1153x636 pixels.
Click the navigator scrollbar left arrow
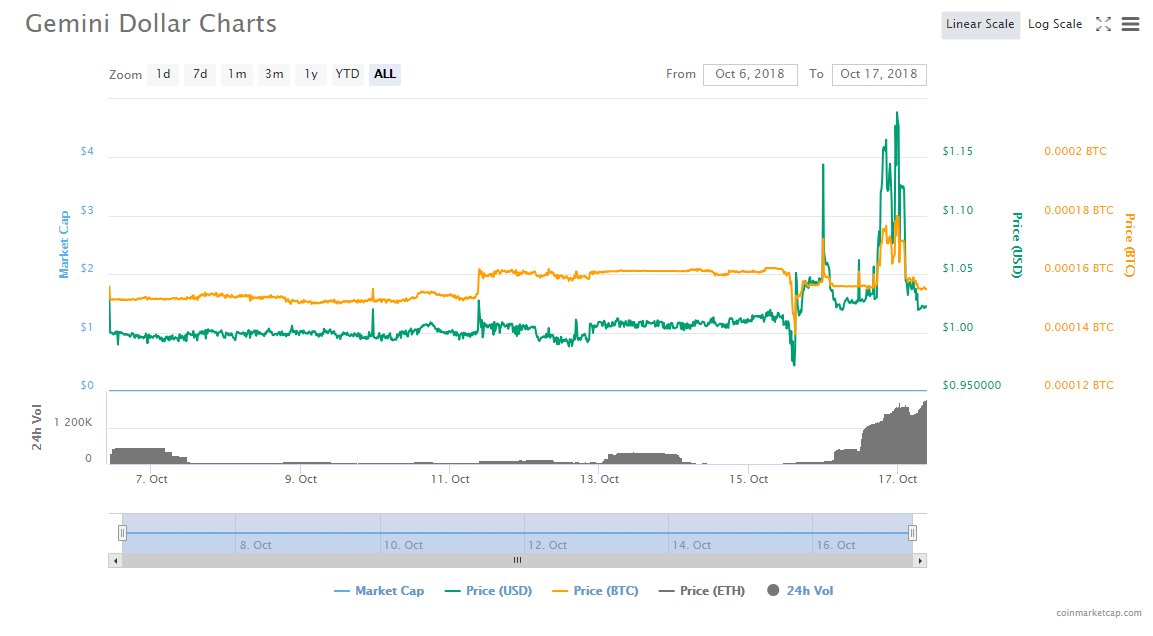[115, 560]
